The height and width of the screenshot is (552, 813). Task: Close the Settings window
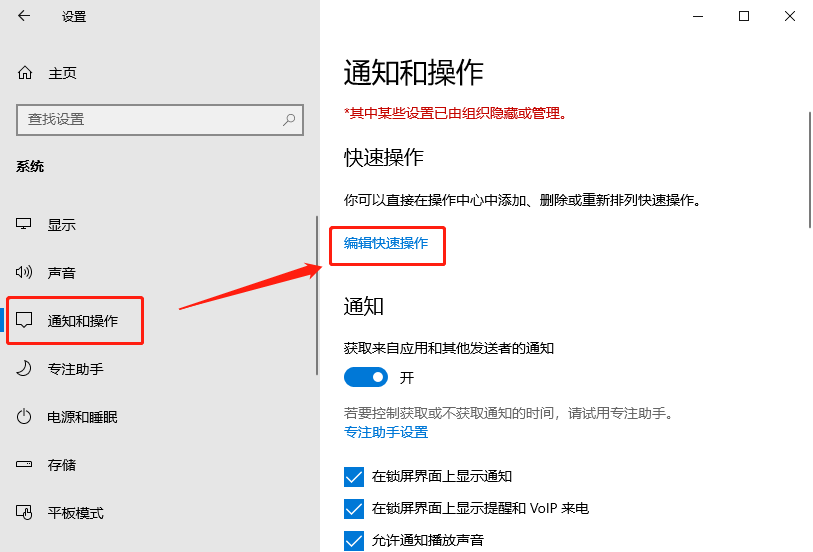point(790,16)
